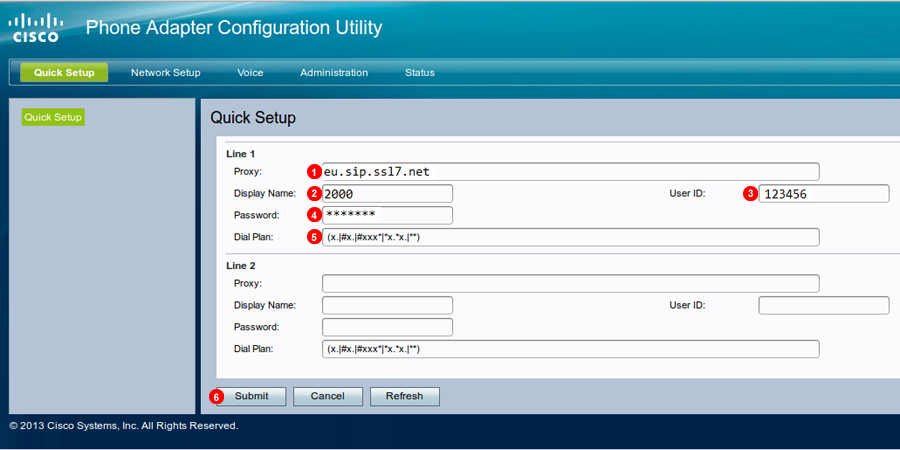The width and height of the screenshot is (900, 450).
Task: Click the Phone Adapter Configuration Utility title
Action: pos(234,27)
